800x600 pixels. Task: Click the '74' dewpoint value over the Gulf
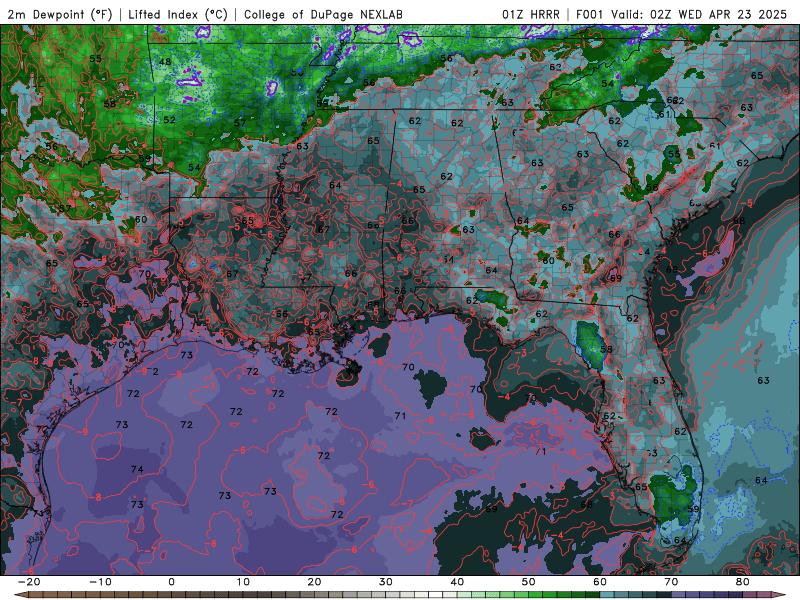[x=137, y=469]
